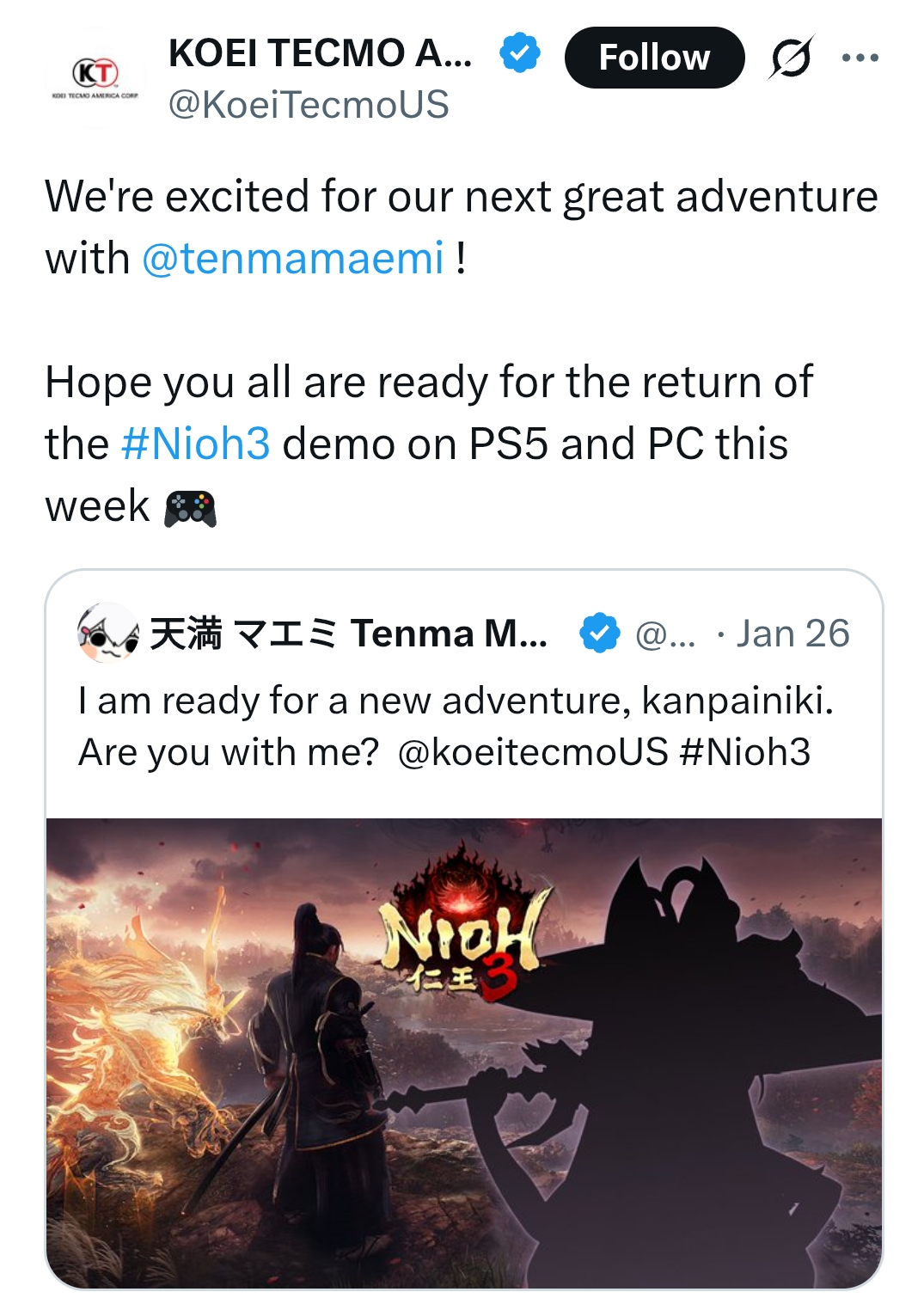Tap the Tenma Maemi avatar in quoted post
This screenshot has height=1298, width=924.
click(x=108, y=633)
